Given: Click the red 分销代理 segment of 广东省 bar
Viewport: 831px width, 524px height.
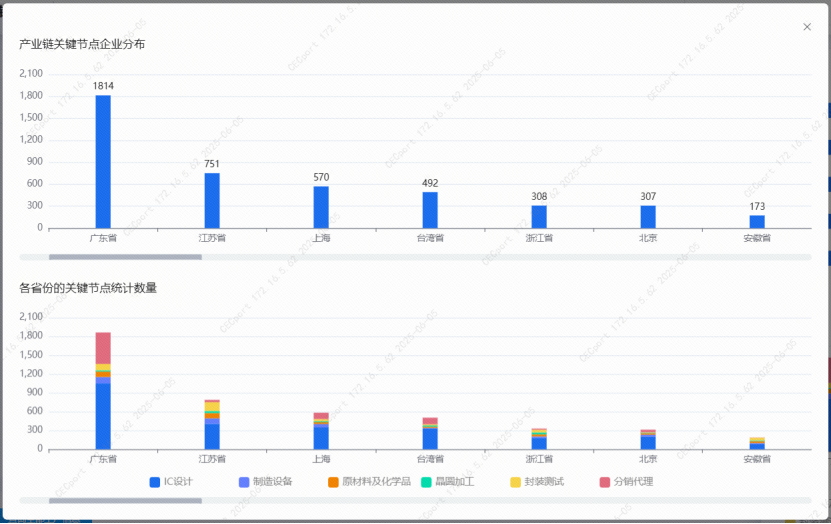Looking at the screenshot, I should (103, 348).
